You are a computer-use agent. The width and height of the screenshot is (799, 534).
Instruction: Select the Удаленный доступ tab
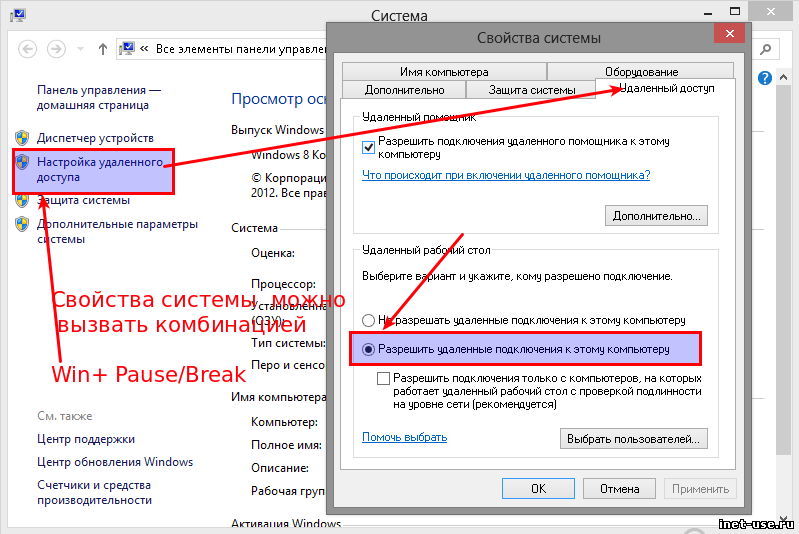pyautogui.click(x=665, y=88)
